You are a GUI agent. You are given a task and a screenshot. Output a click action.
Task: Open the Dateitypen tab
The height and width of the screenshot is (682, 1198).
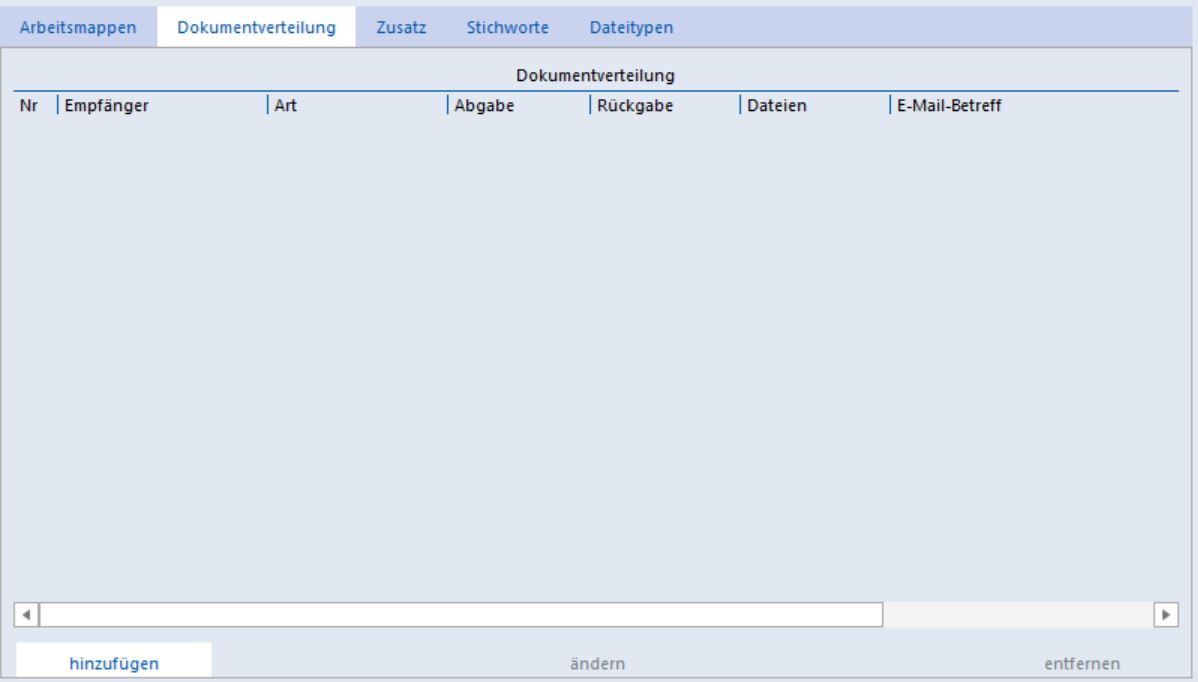631,27
